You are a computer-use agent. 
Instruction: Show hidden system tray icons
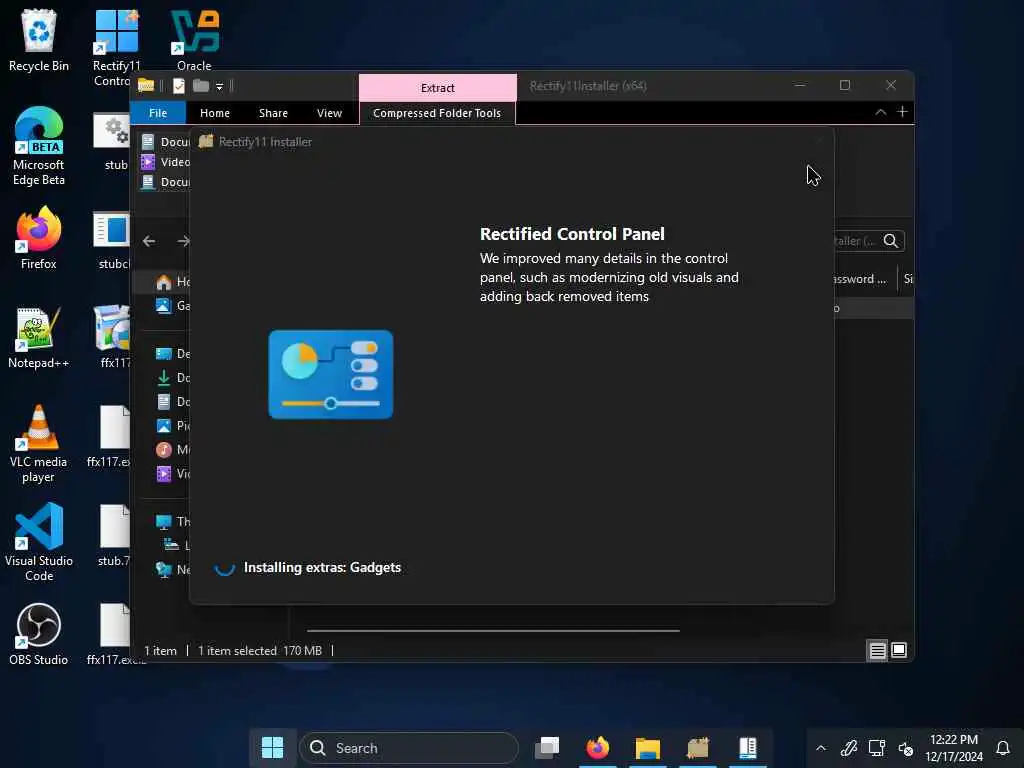[x=821, y=748]
